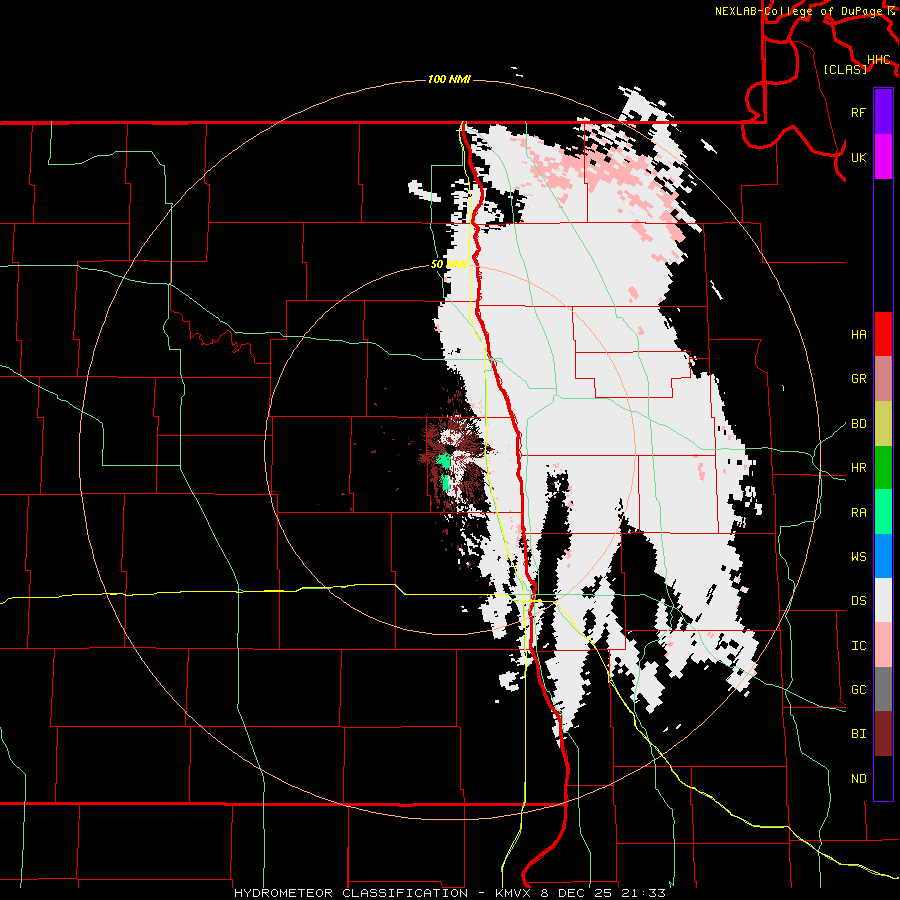Click the 'HHC' product label
900x900 pixels.
pyautogui.click(x=879, y=60)
